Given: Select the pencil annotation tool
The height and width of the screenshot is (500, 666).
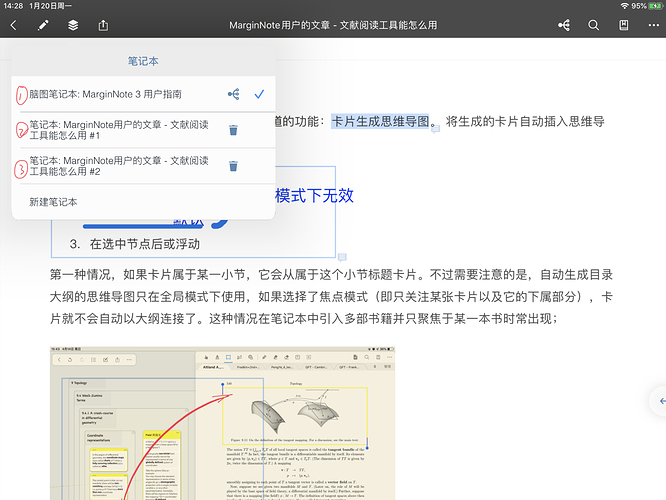Looking at the screenshot, I should coord(43,25).
